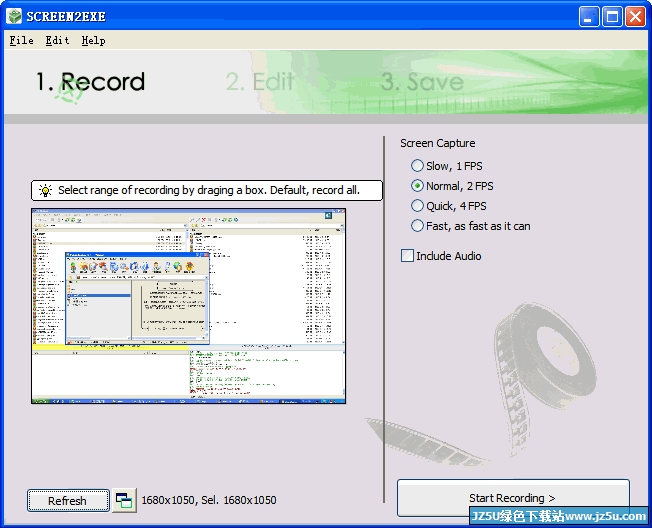Click the 1680x1050 selection size text

[x=209, y=500]
